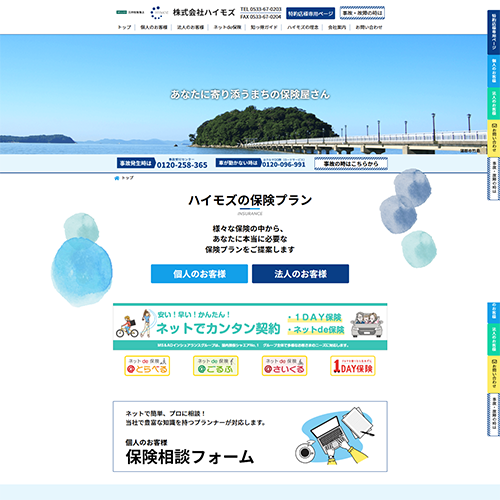Open 特約店様専用ページ button in the header

coord(310,13)
